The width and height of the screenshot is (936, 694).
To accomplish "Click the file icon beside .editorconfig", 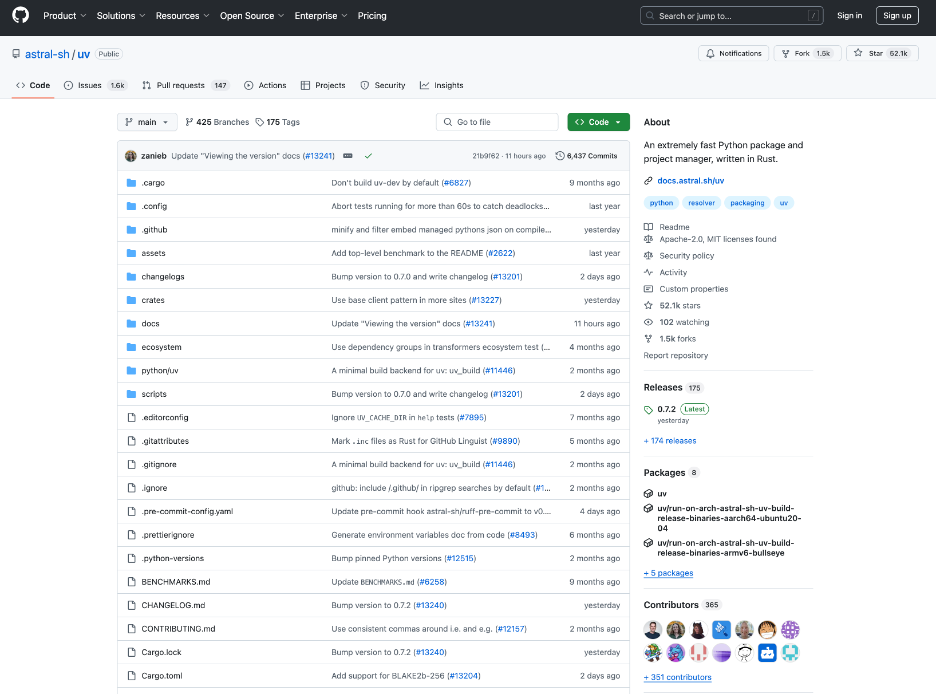I will tap(131, 418).
